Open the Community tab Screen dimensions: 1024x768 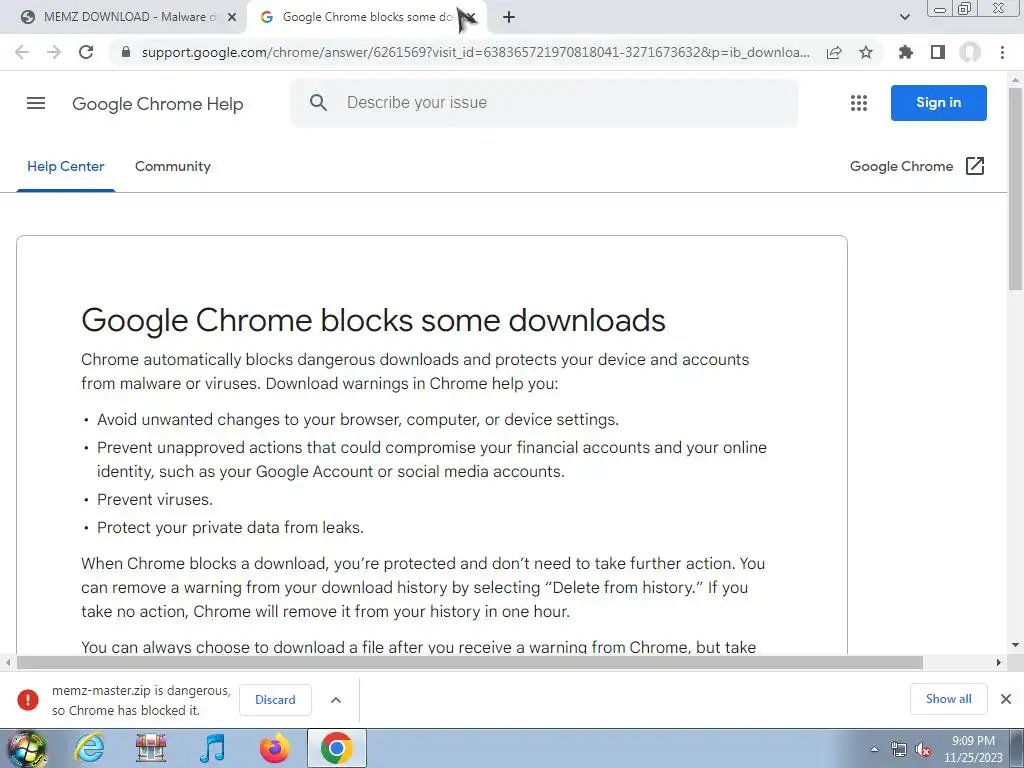click(x=173, y=166)
